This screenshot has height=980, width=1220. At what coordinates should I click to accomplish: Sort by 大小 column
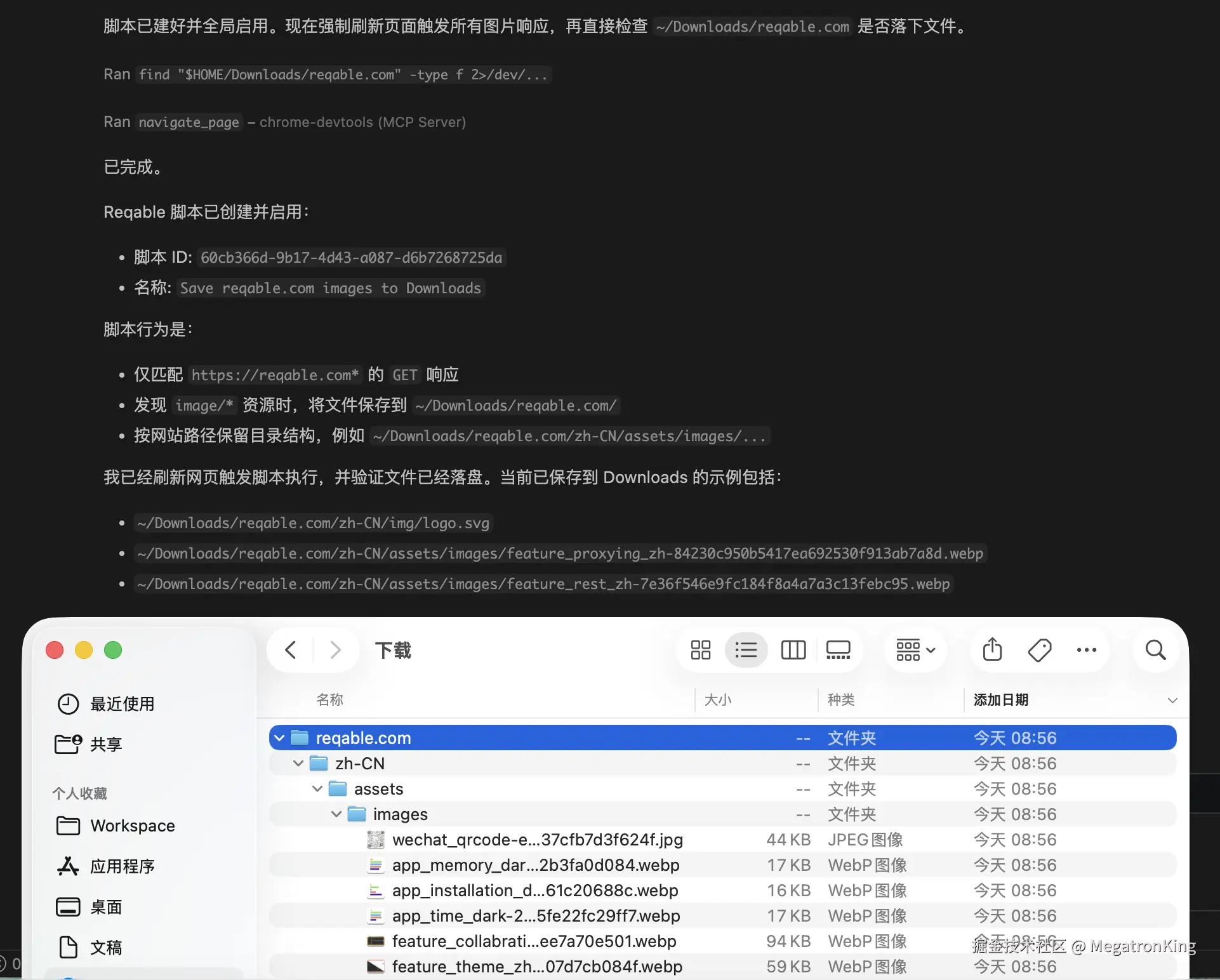718,699
